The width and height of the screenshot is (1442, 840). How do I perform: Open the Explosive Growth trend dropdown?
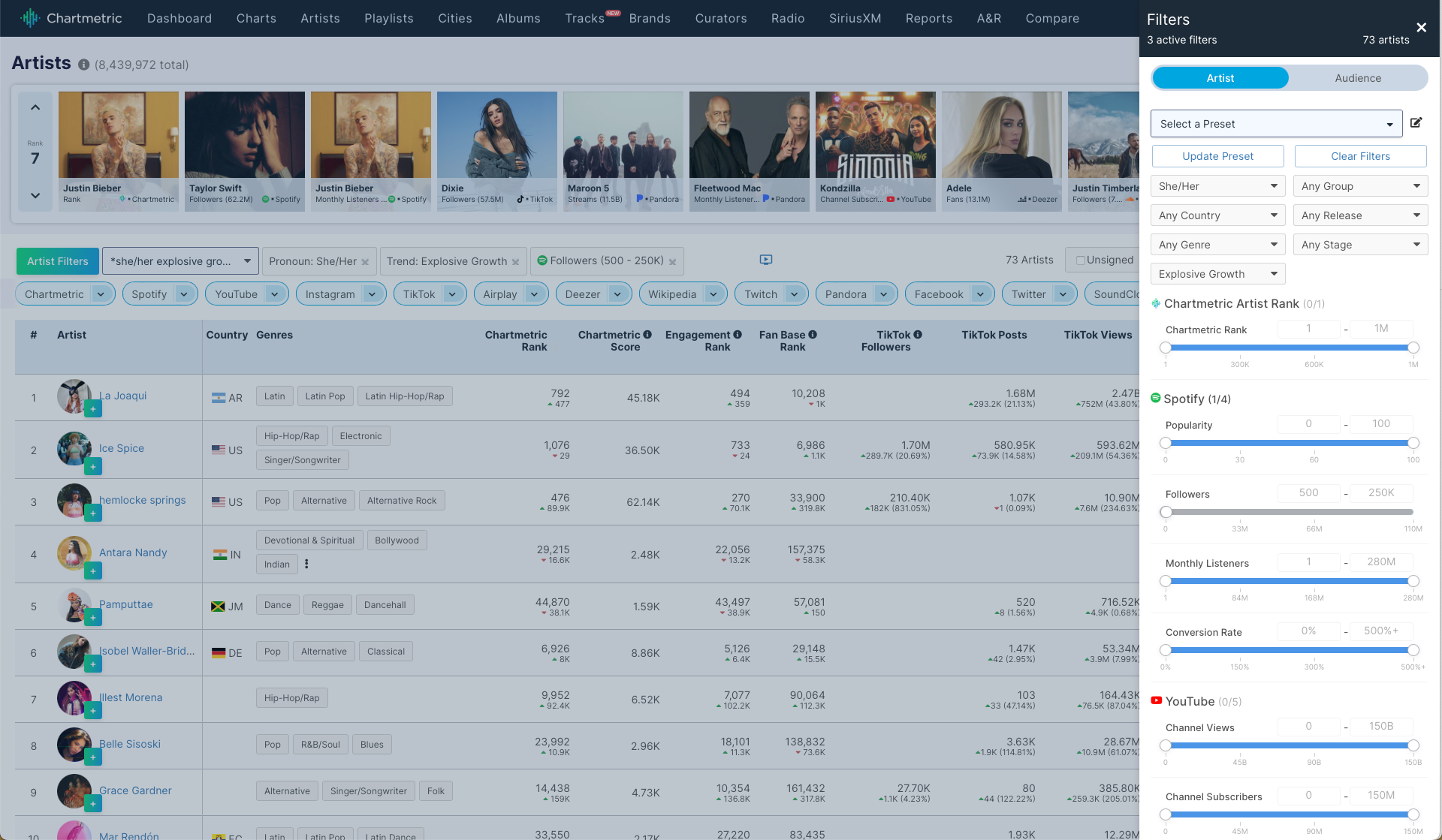pos(1217,274)
